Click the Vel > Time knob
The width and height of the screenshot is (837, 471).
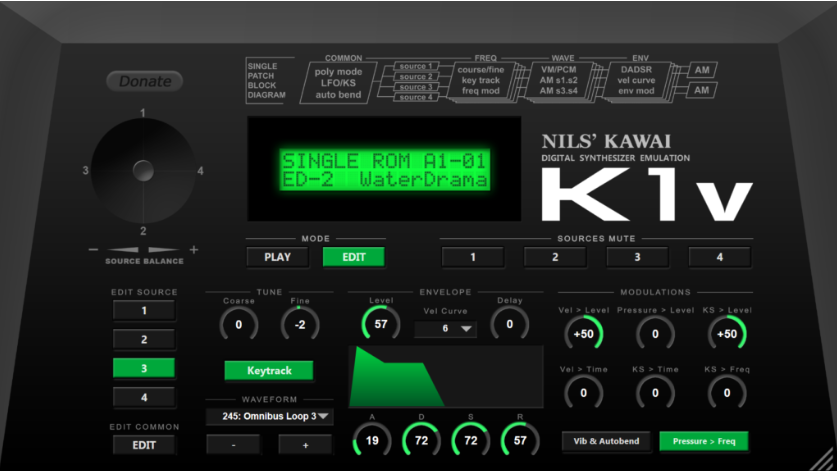click(x=583, y=393)
